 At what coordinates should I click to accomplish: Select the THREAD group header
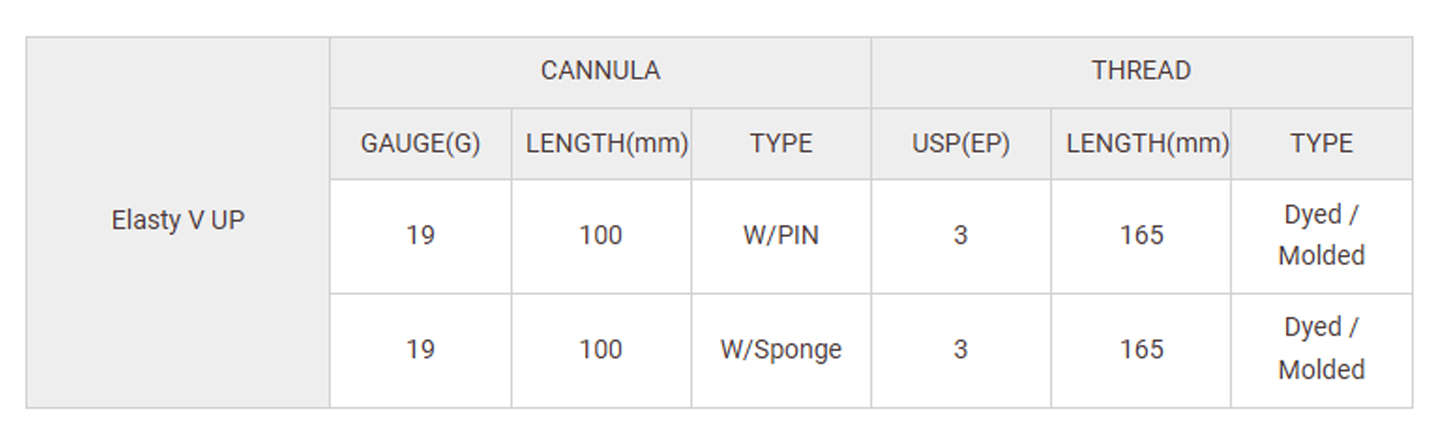click(x=1141, y=71)
